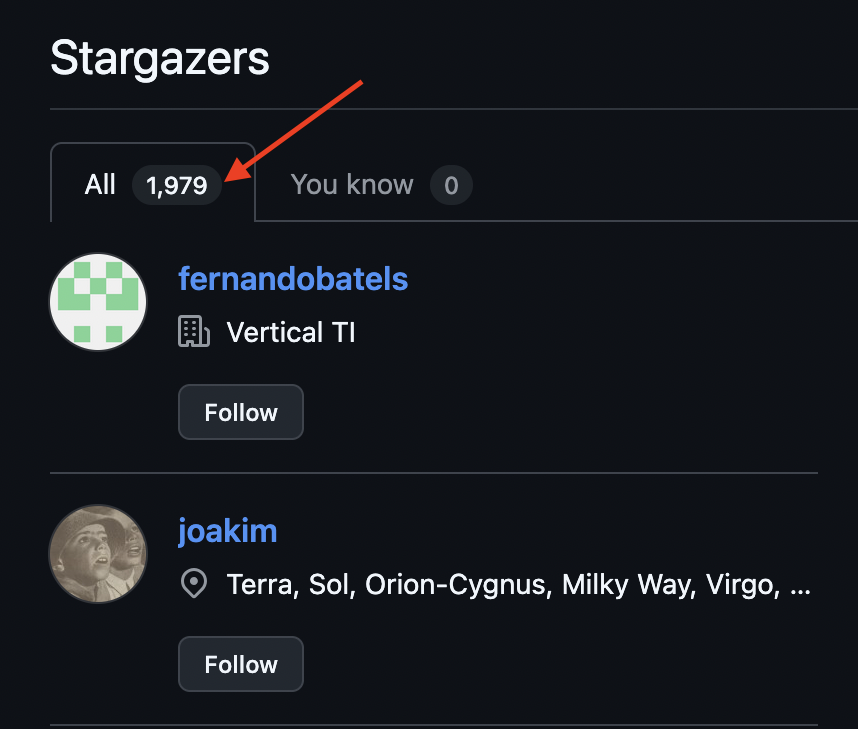Click the 0 counter on You know
The image size is (858, 729).
tap(451, 186)
